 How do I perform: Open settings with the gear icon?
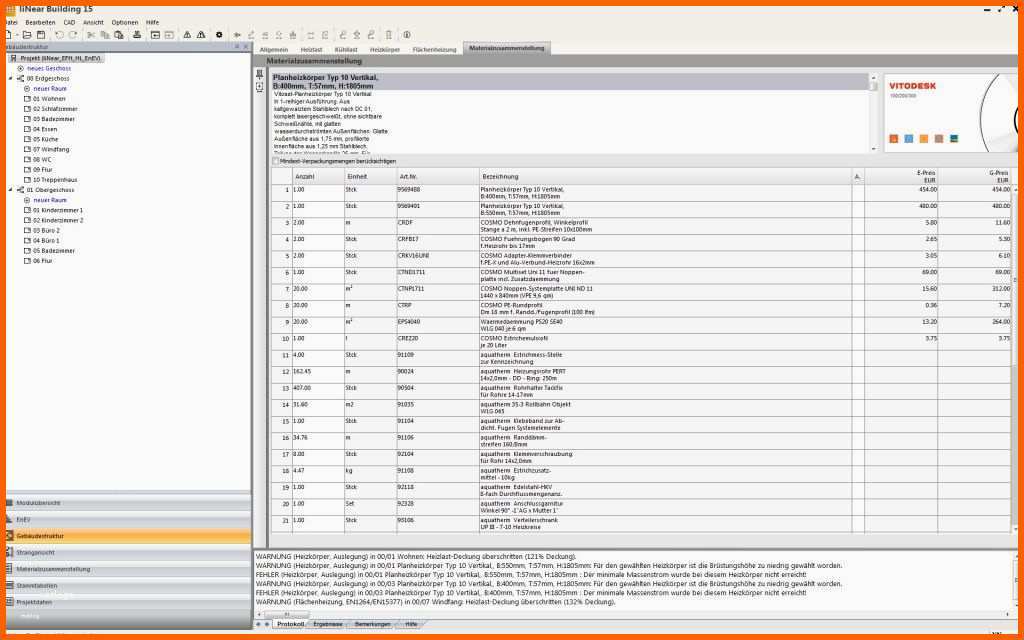pyautogui.click(x=219, y=35)
